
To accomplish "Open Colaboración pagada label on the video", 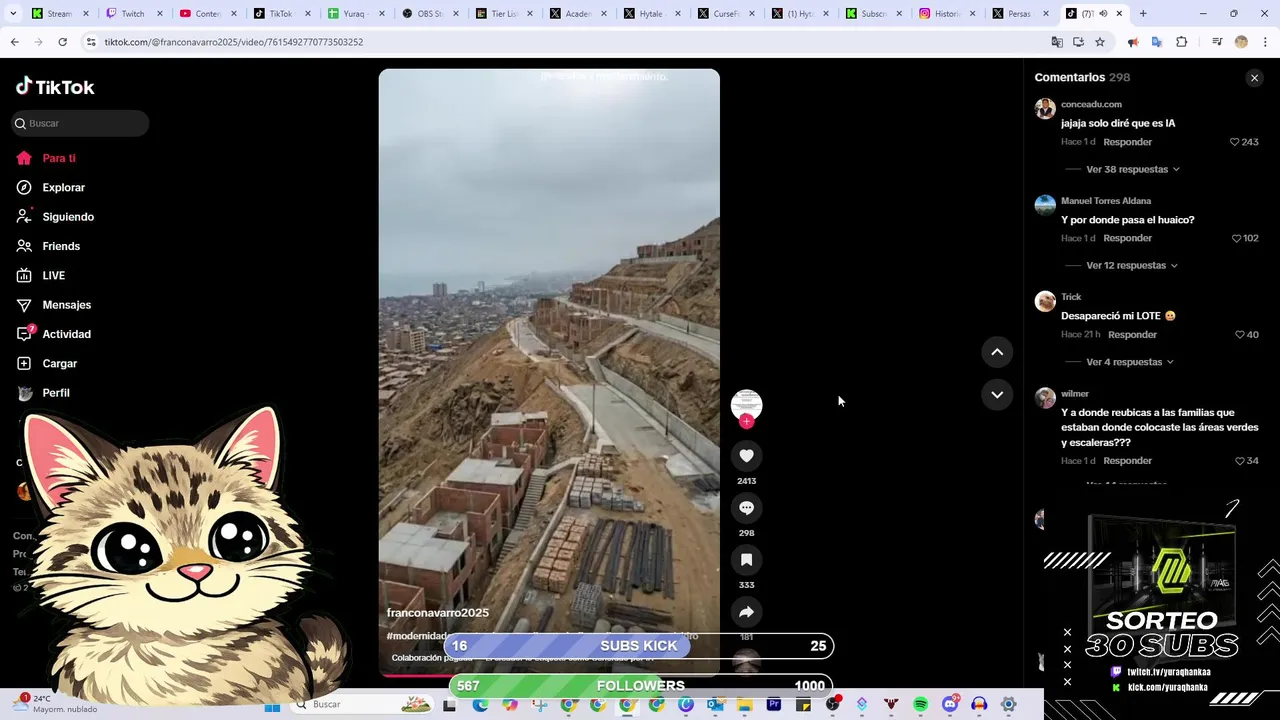I will pos(430,658).
